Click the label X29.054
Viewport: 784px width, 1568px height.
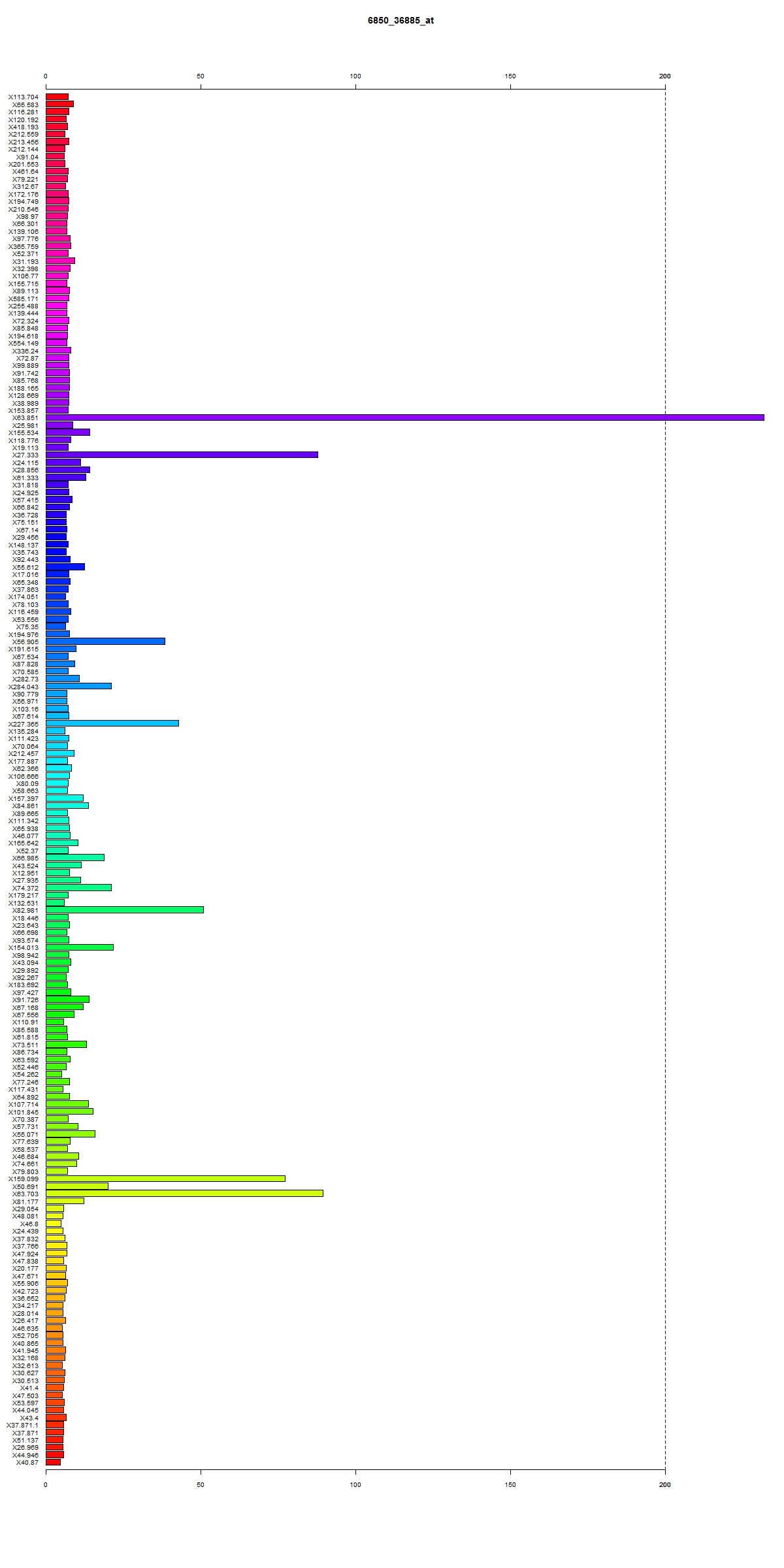(x=25, y=1209)
